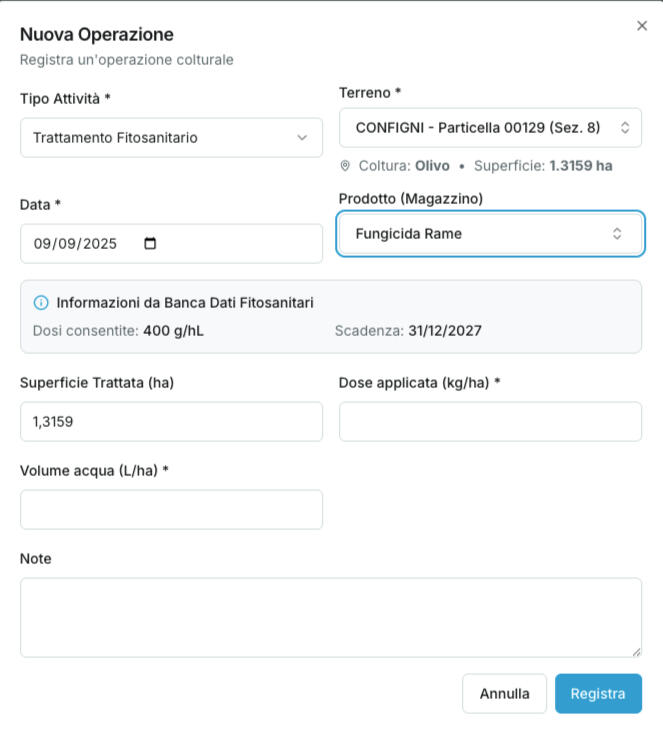Focus the Volume acqua (L/ha) field
663x736 pixels.
tap(171, 509)
